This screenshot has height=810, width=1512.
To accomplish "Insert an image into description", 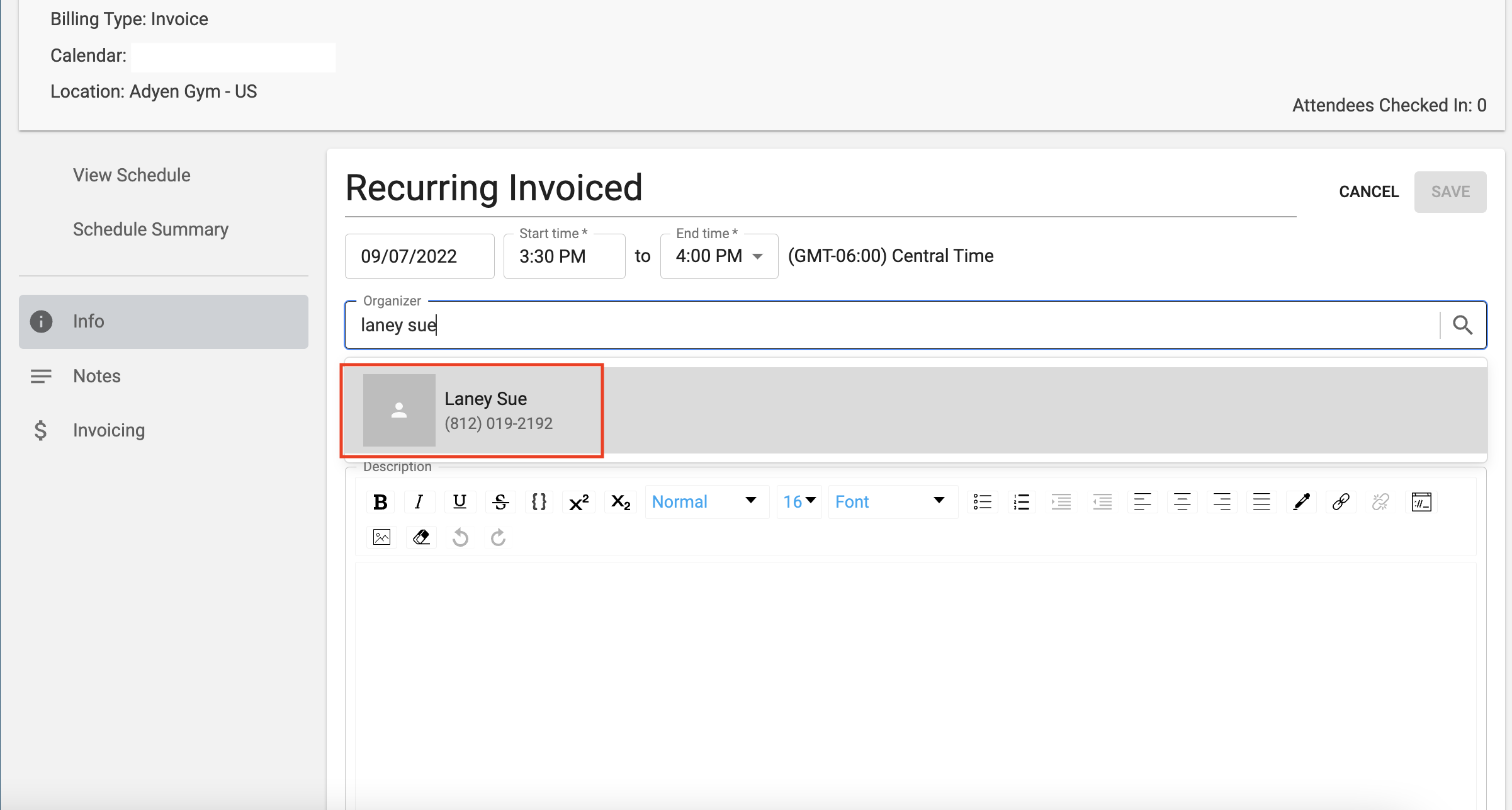I will click(381, 537).
